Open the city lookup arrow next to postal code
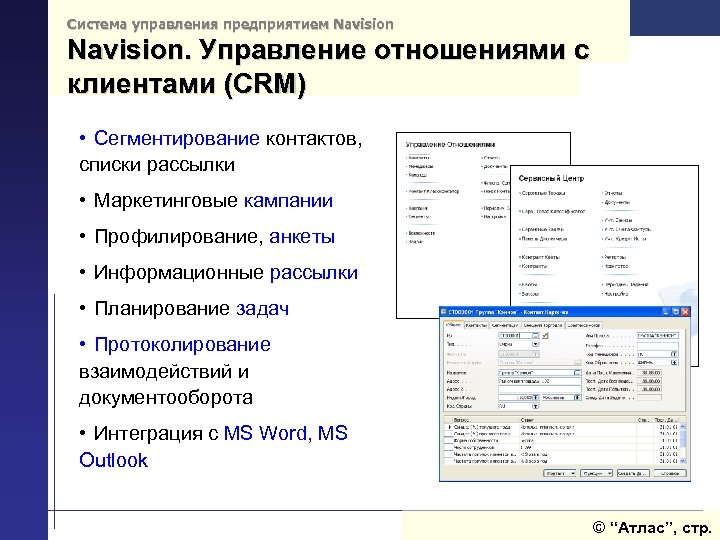Image resolution: width=720 pixels, height=540 pixels. coord(577,397)
